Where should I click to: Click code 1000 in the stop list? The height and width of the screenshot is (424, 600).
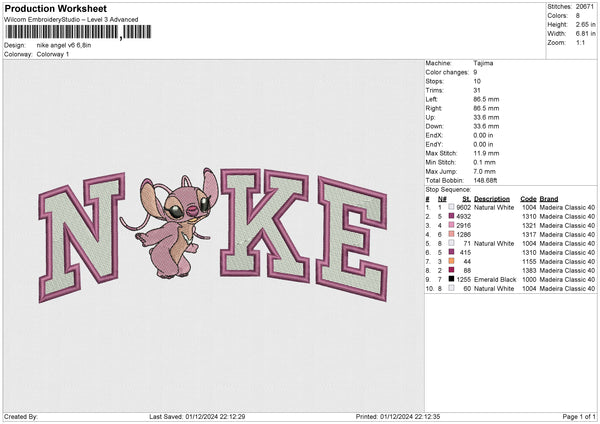click(529, 279)
